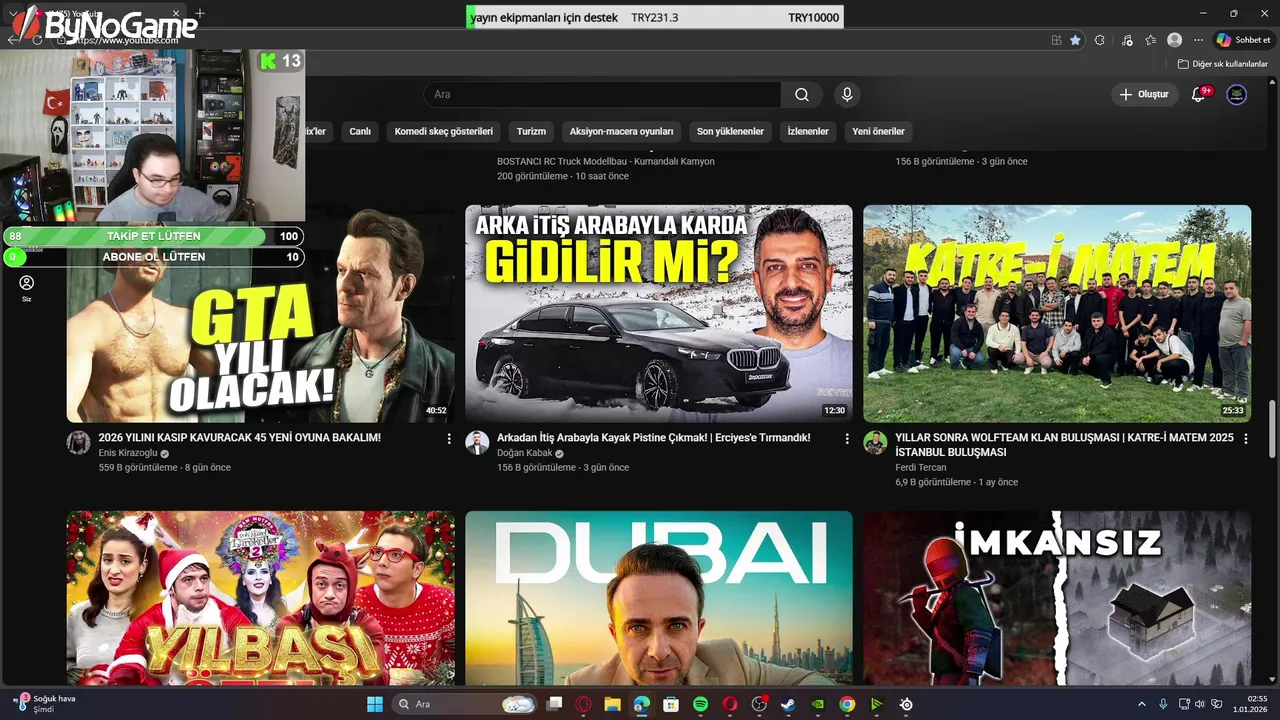Toggle the favorite star in address bar
This screenshot has height=720, width=1280.
(x=1075, y=40)
